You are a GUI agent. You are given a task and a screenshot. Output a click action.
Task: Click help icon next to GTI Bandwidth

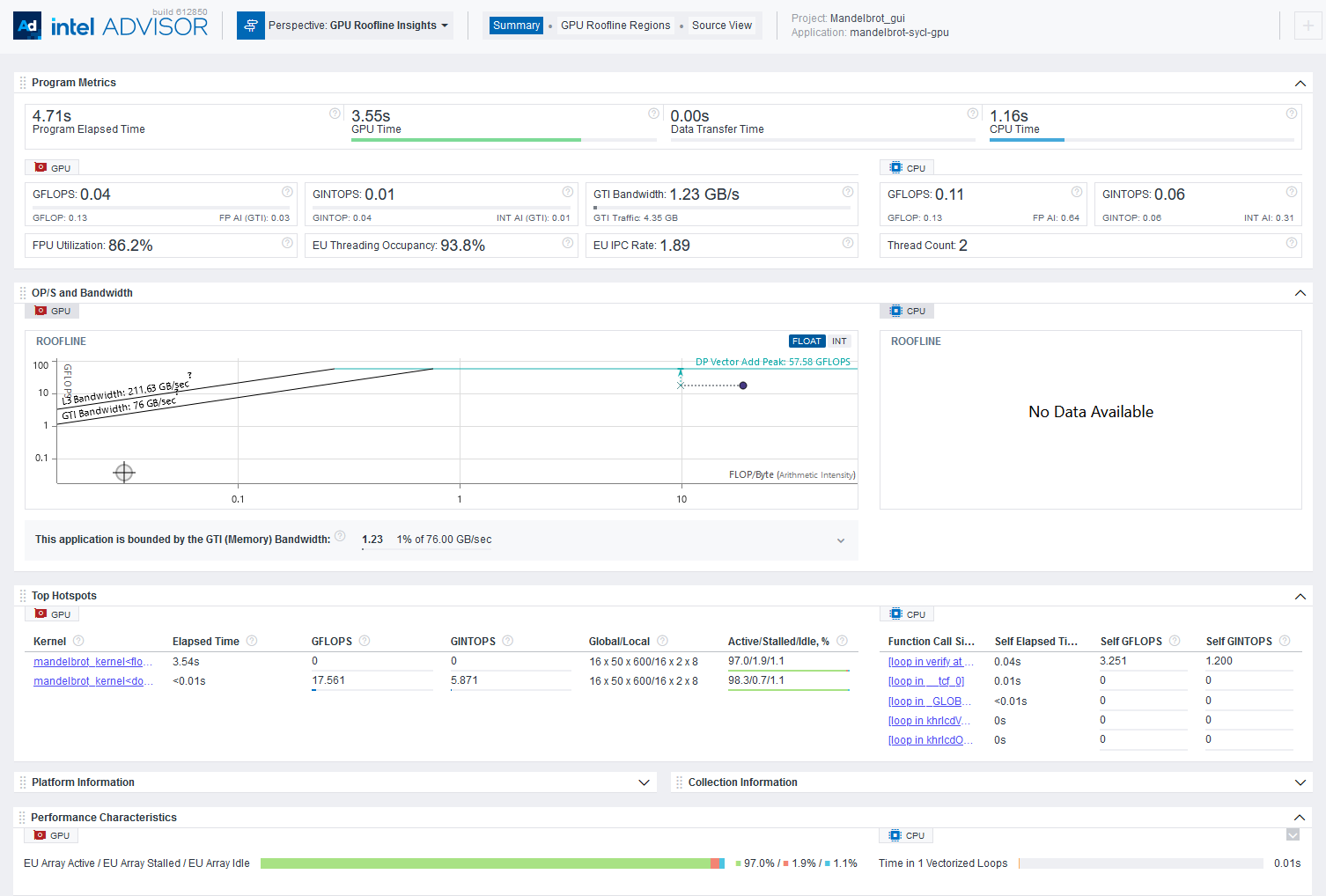click(847, 192)
